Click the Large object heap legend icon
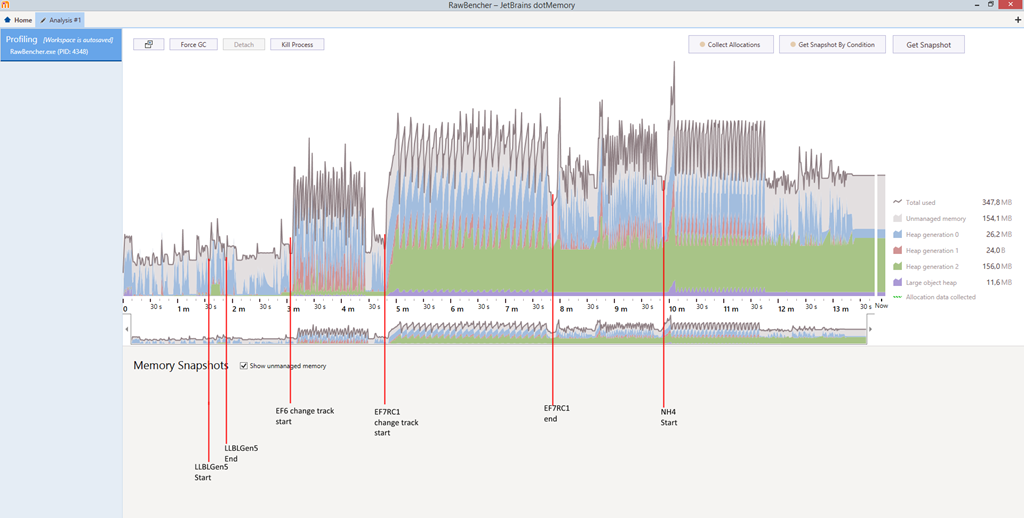The height and width of the screenshot is (518, 1024). (x=897, y=282)
